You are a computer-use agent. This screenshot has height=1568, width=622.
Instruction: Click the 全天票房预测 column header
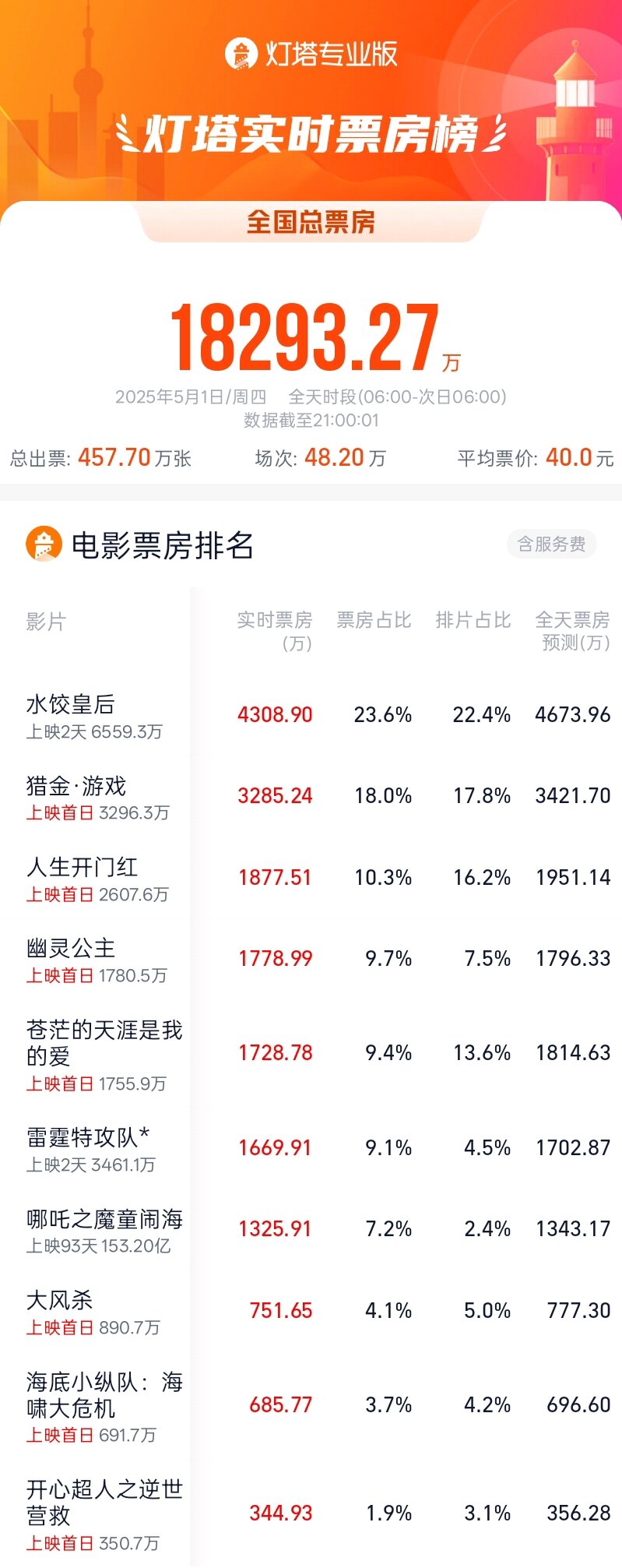[573, 631]
